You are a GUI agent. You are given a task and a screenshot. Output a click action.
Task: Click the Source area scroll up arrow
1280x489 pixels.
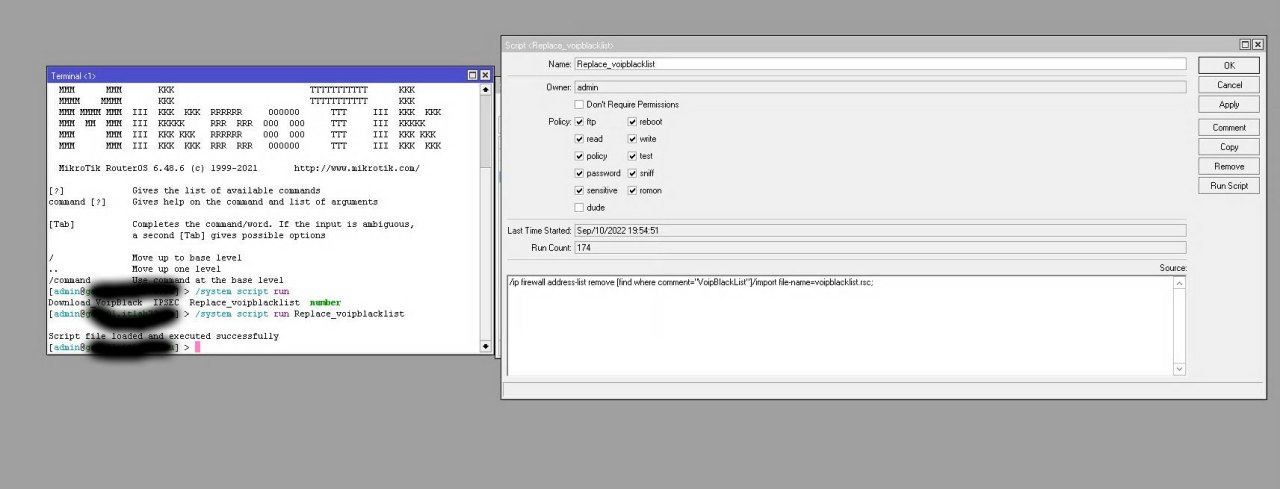click(x=1181, y=283)
